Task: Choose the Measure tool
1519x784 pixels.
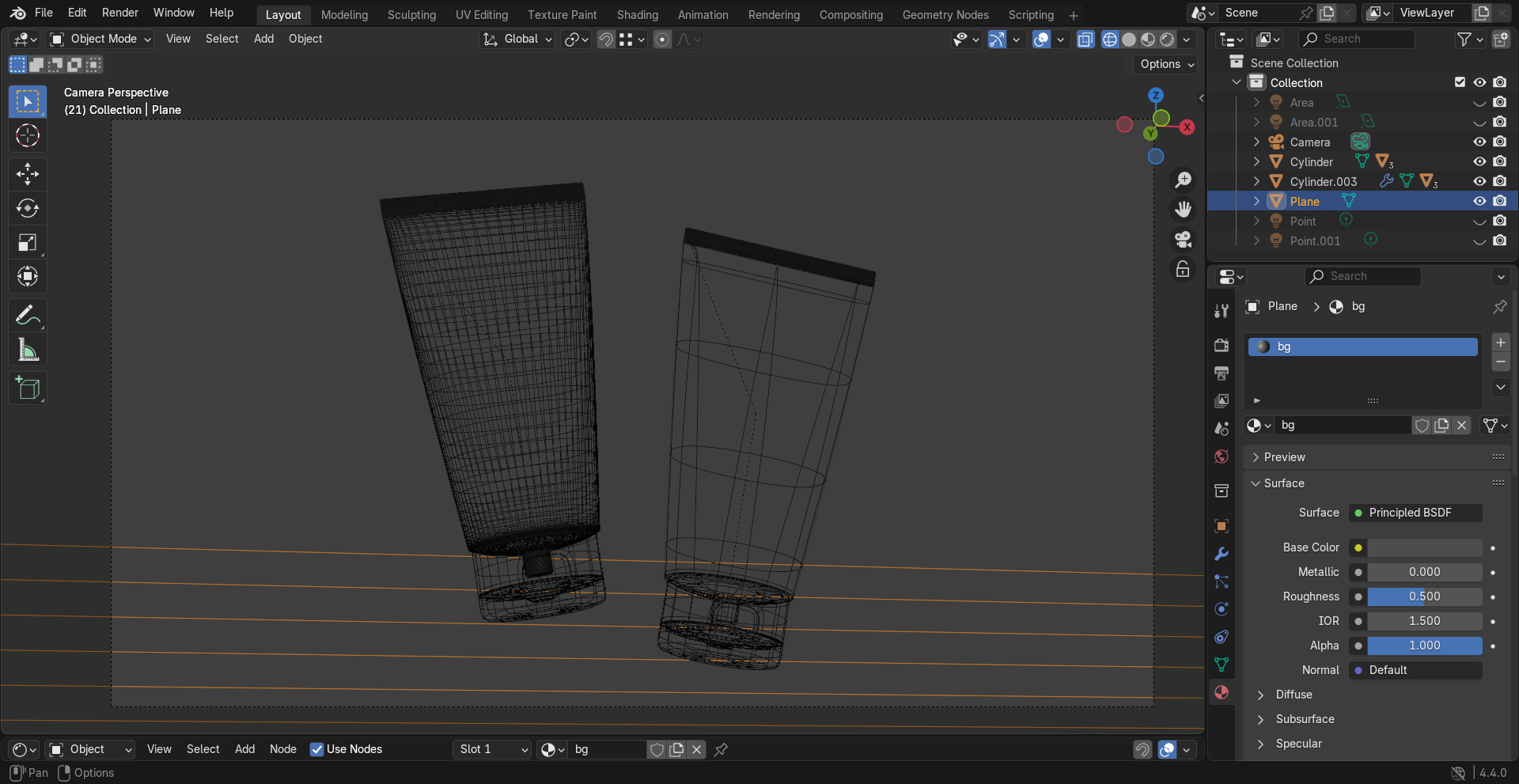Action: pos(28,350)
